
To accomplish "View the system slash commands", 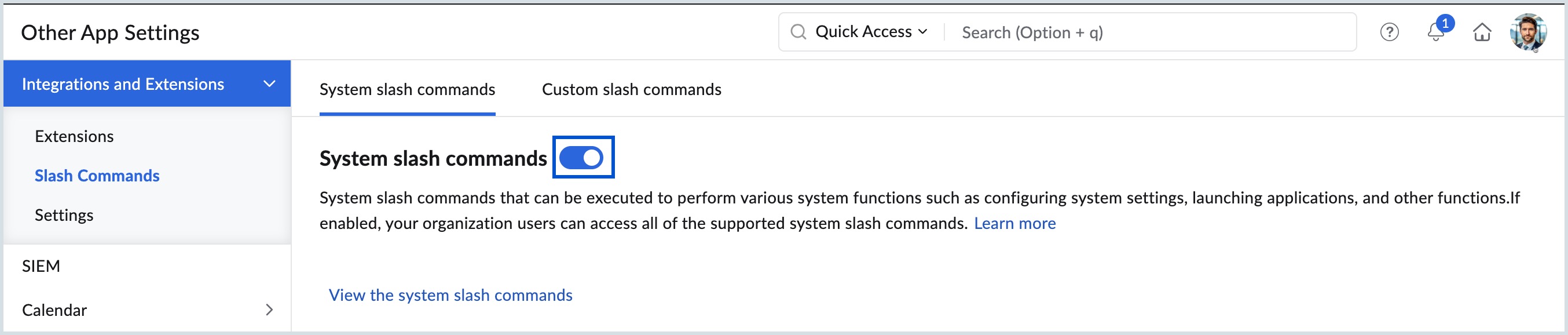I will pyautogui.click(x=450, y=295).
